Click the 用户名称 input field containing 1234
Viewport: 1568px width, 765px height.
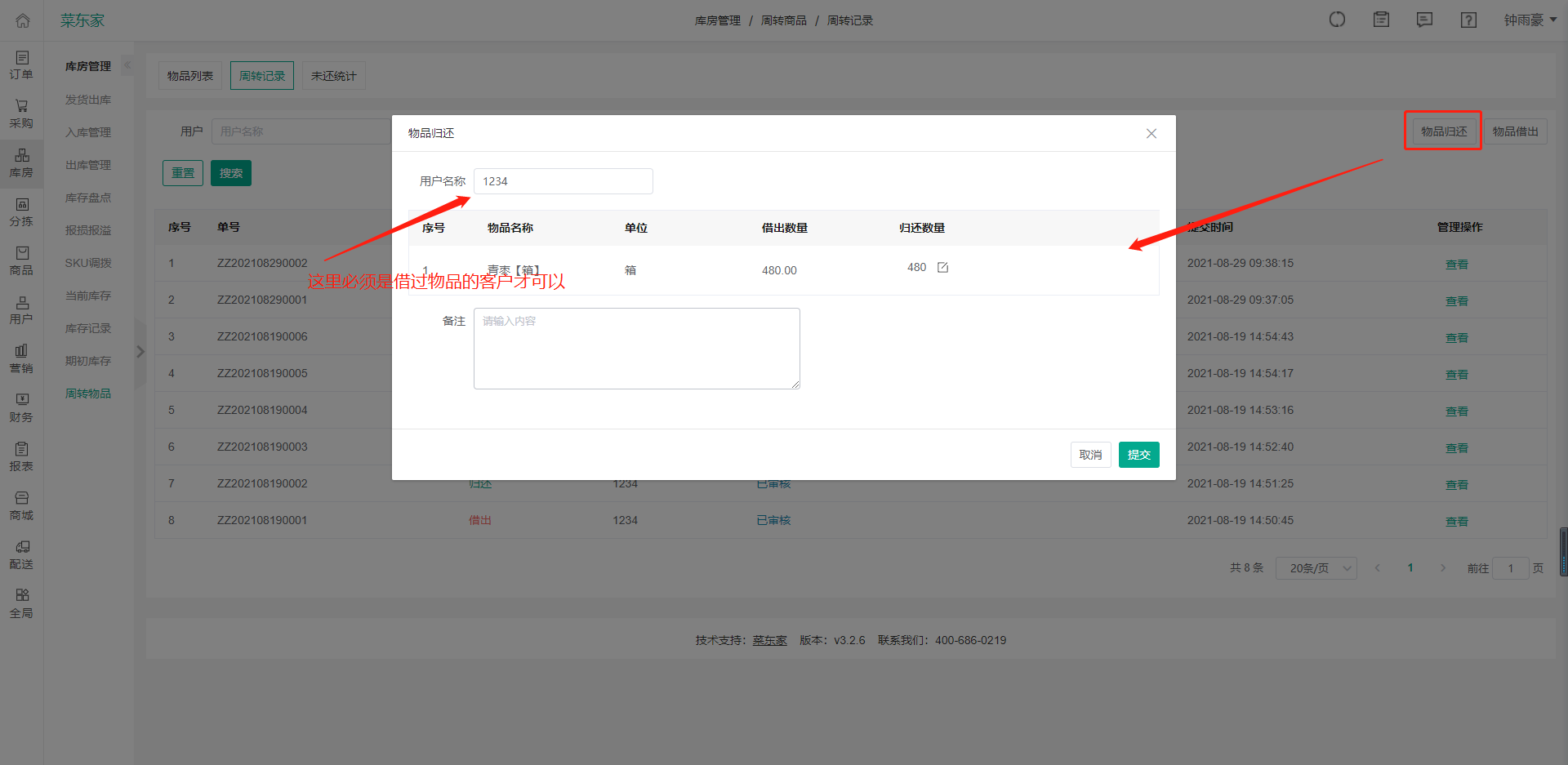pos(563,181)
